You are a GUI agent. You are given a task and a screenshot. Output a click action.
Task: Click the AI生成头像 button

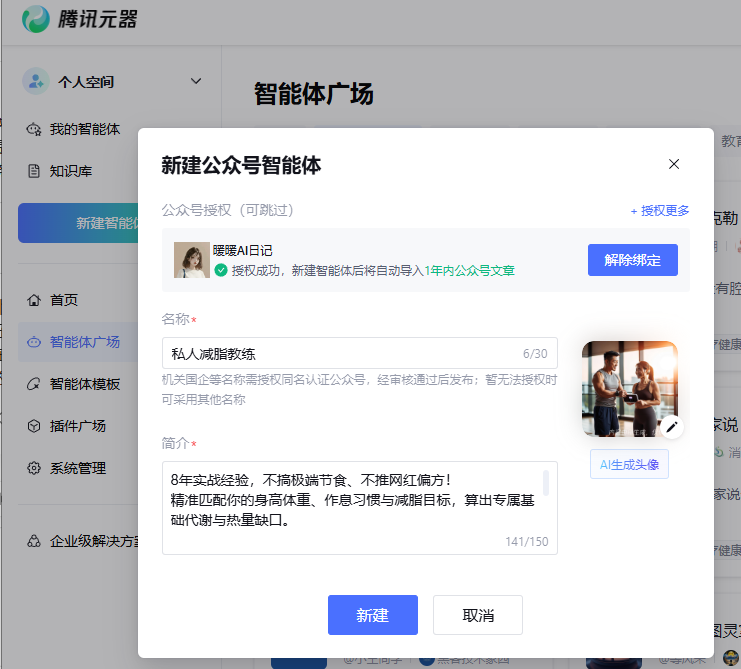(629, 465)
